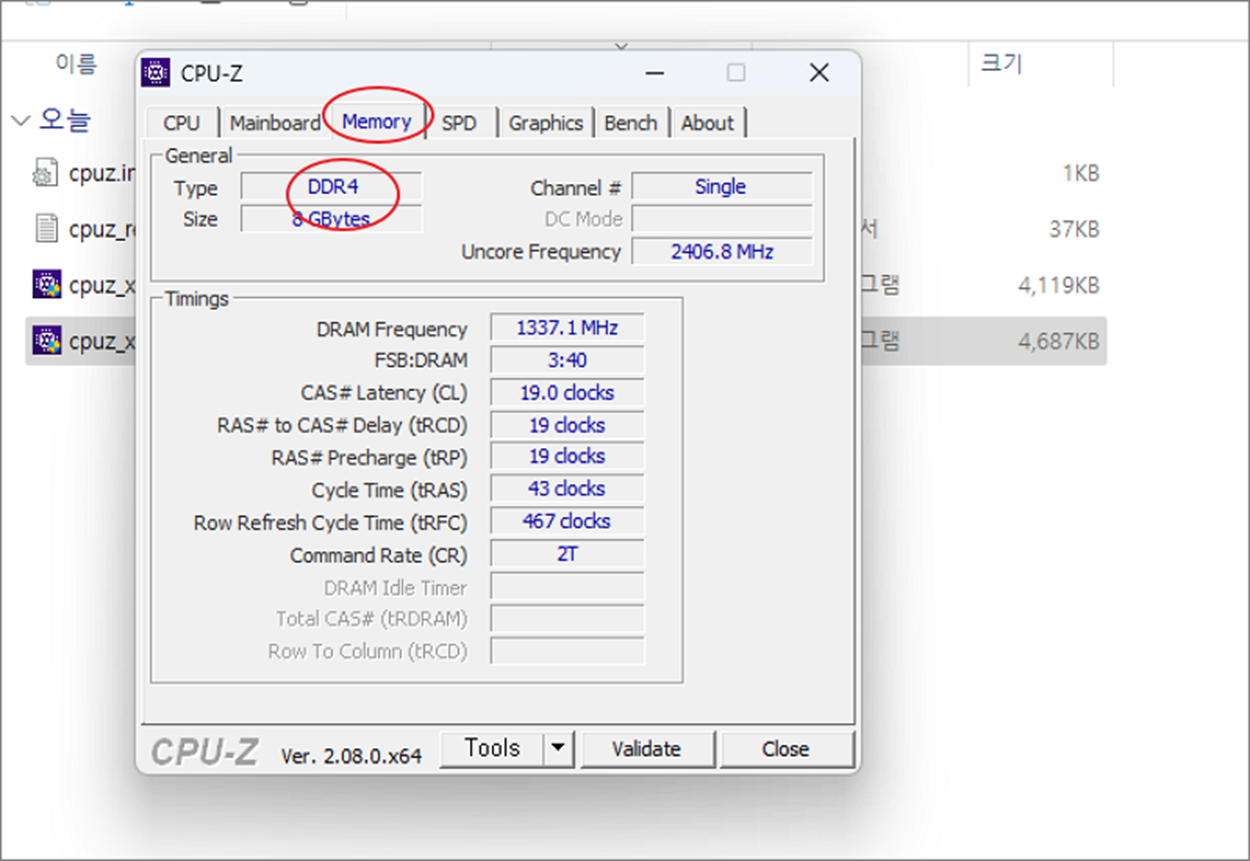This screenshot has height=861, width=1250.
Task: Click the Validate button
Action: point(647,748)
